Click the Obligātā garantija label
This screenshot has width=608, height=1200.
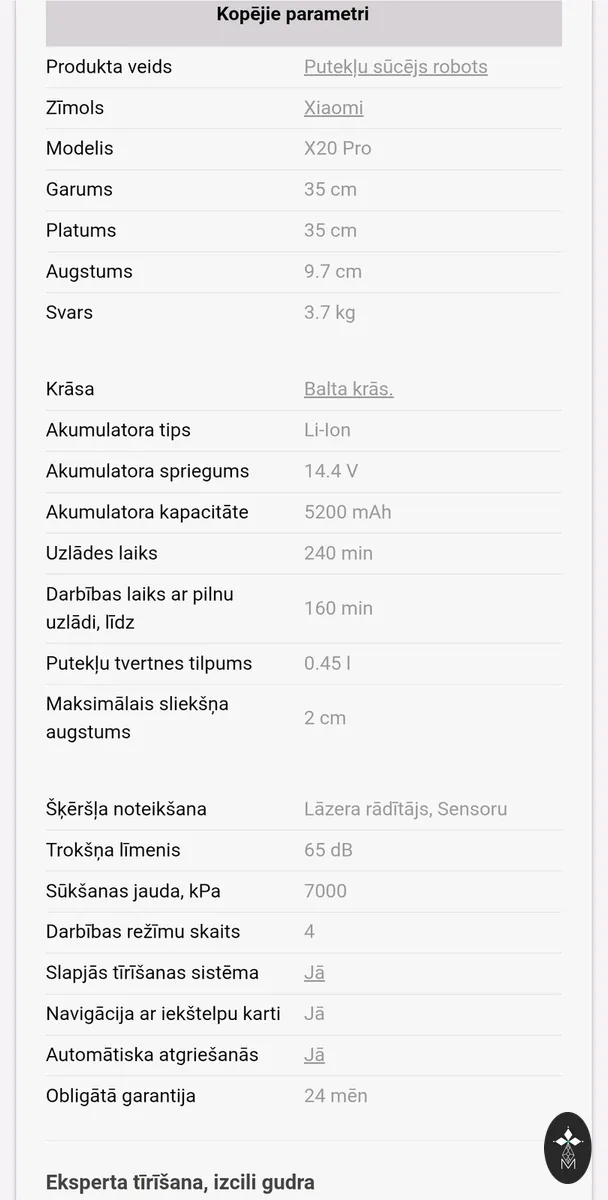point(121,1096)
